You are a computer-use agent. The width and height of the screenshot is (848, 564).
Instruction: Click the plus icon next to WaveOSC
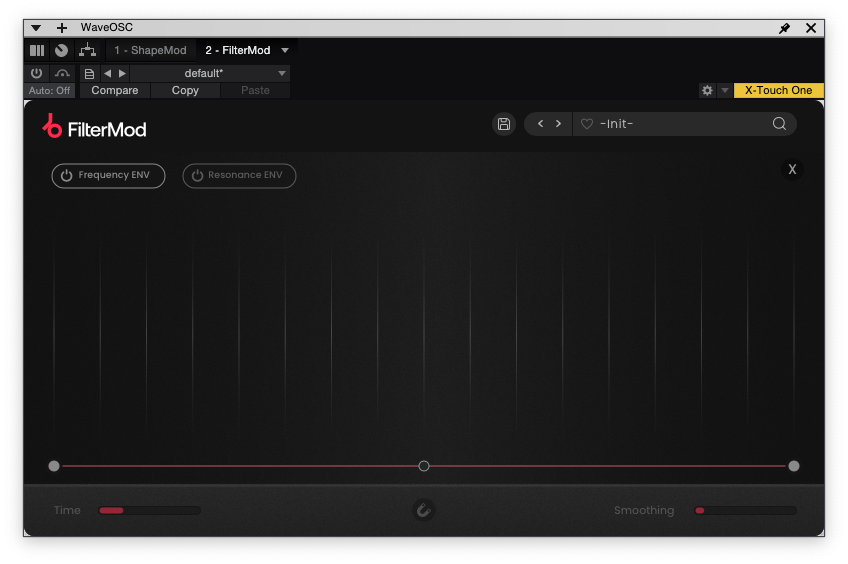pyautogui.click(x=62, y=28)
